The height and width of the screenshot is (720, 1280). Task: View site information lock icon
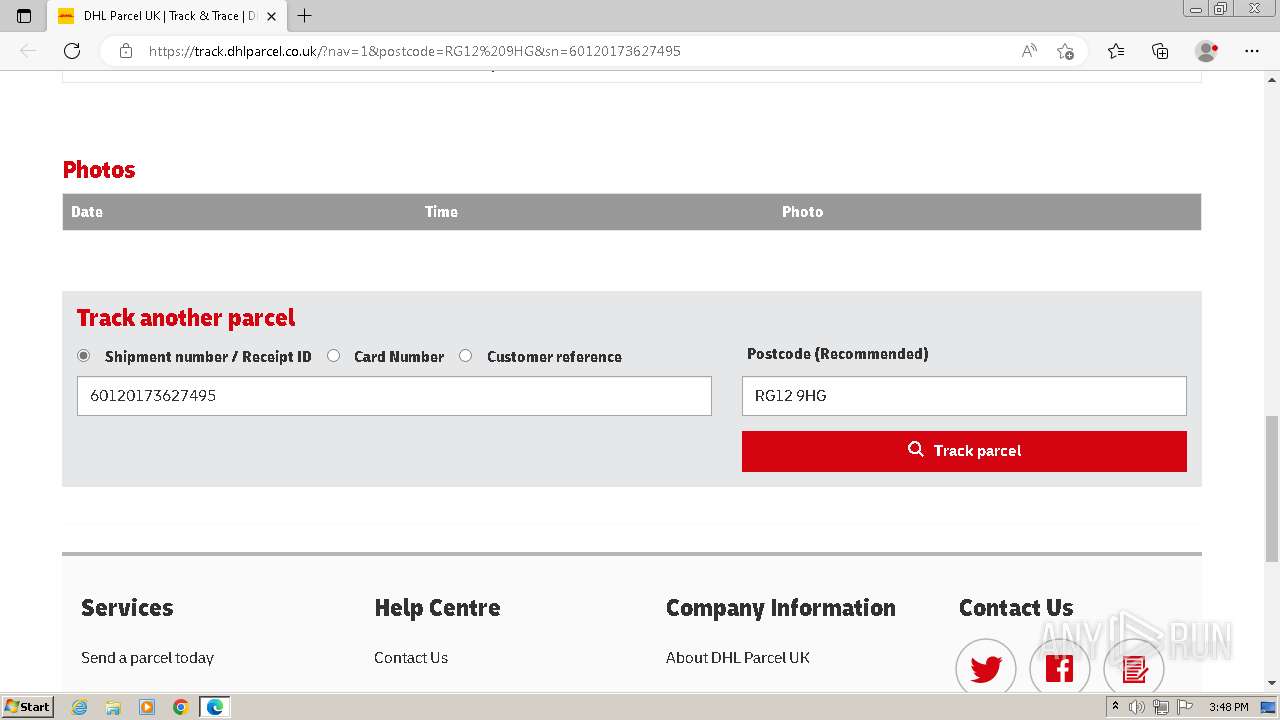tap(126, 51)
